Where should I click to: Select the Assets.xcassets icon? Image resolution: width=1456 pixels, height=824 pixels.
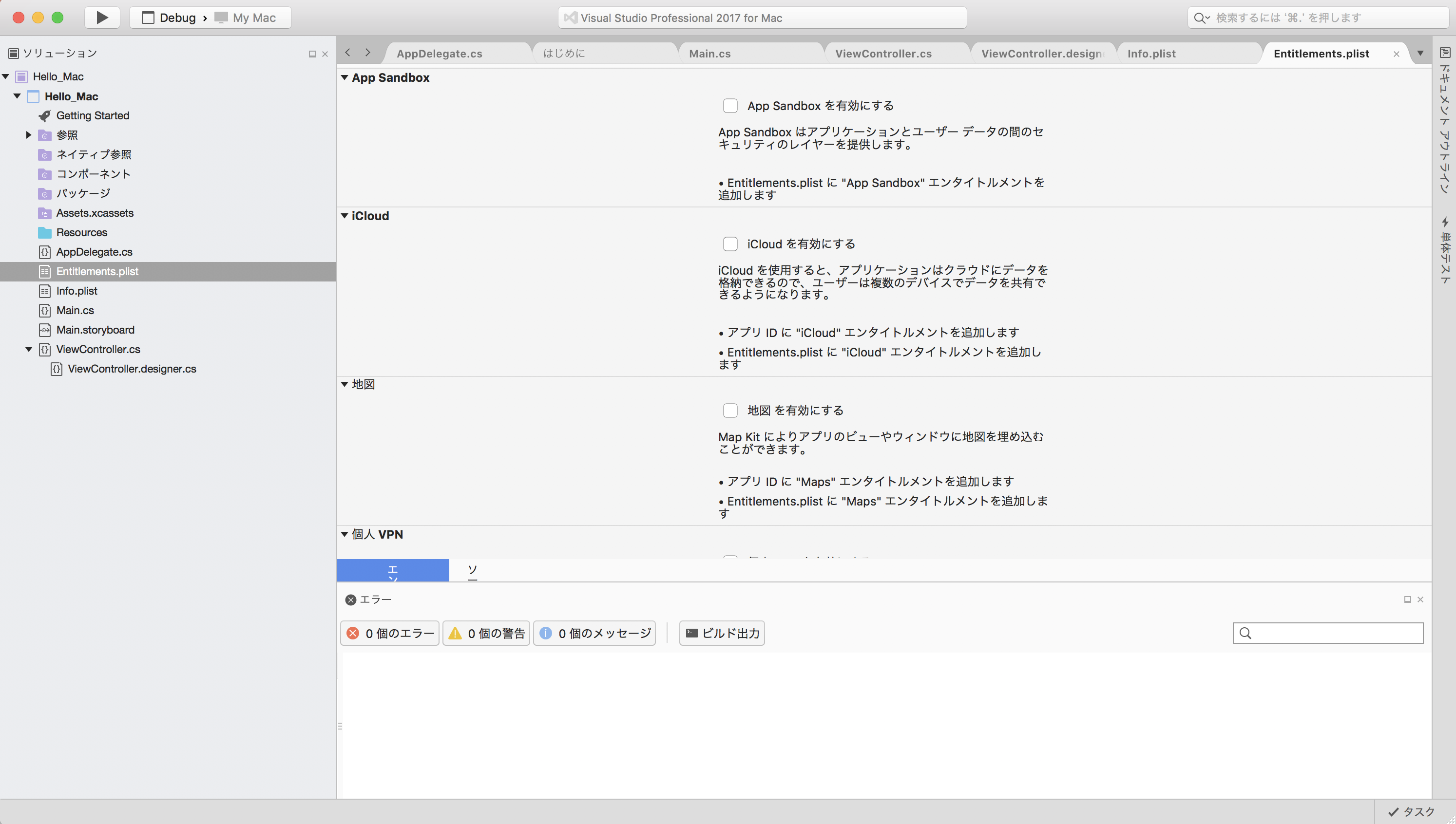pos(45,213)
